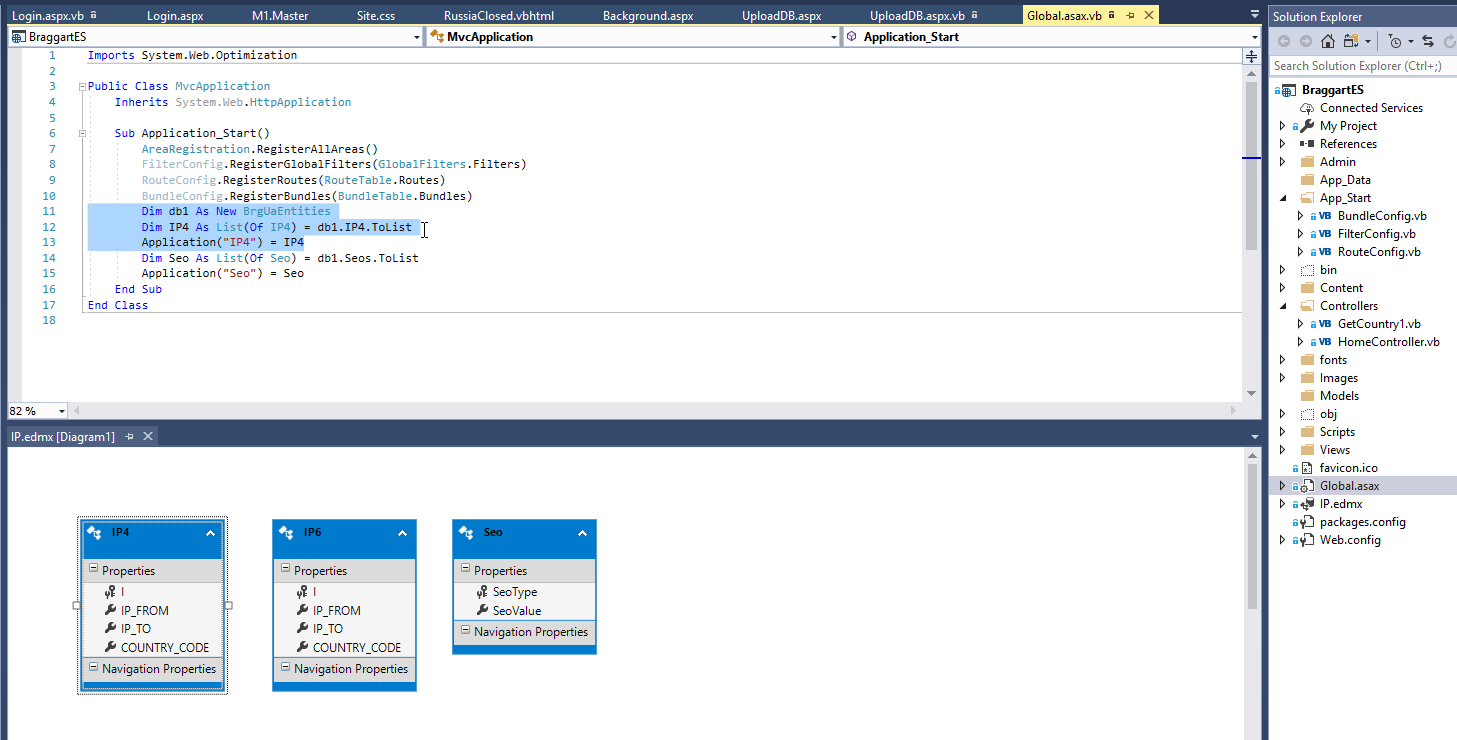Click the favicon.ico file icon

(1307, 468)
